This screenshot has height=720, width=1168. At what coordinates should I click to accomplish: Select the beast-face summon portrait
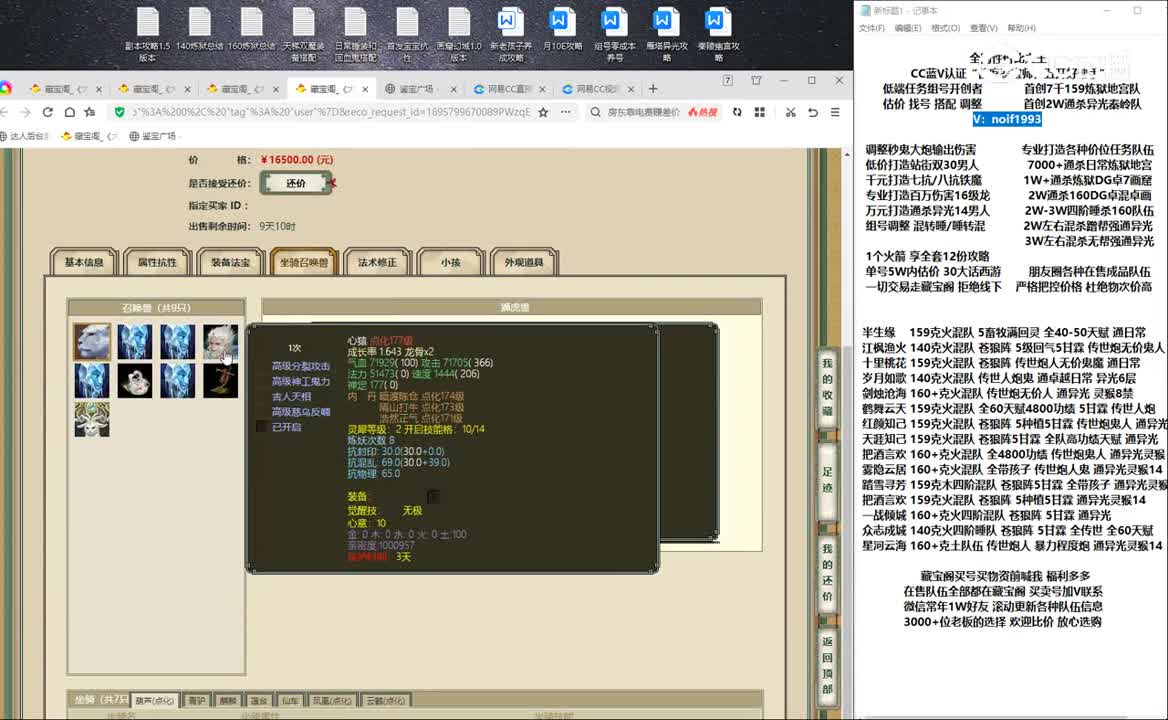[x=92, y=341]
